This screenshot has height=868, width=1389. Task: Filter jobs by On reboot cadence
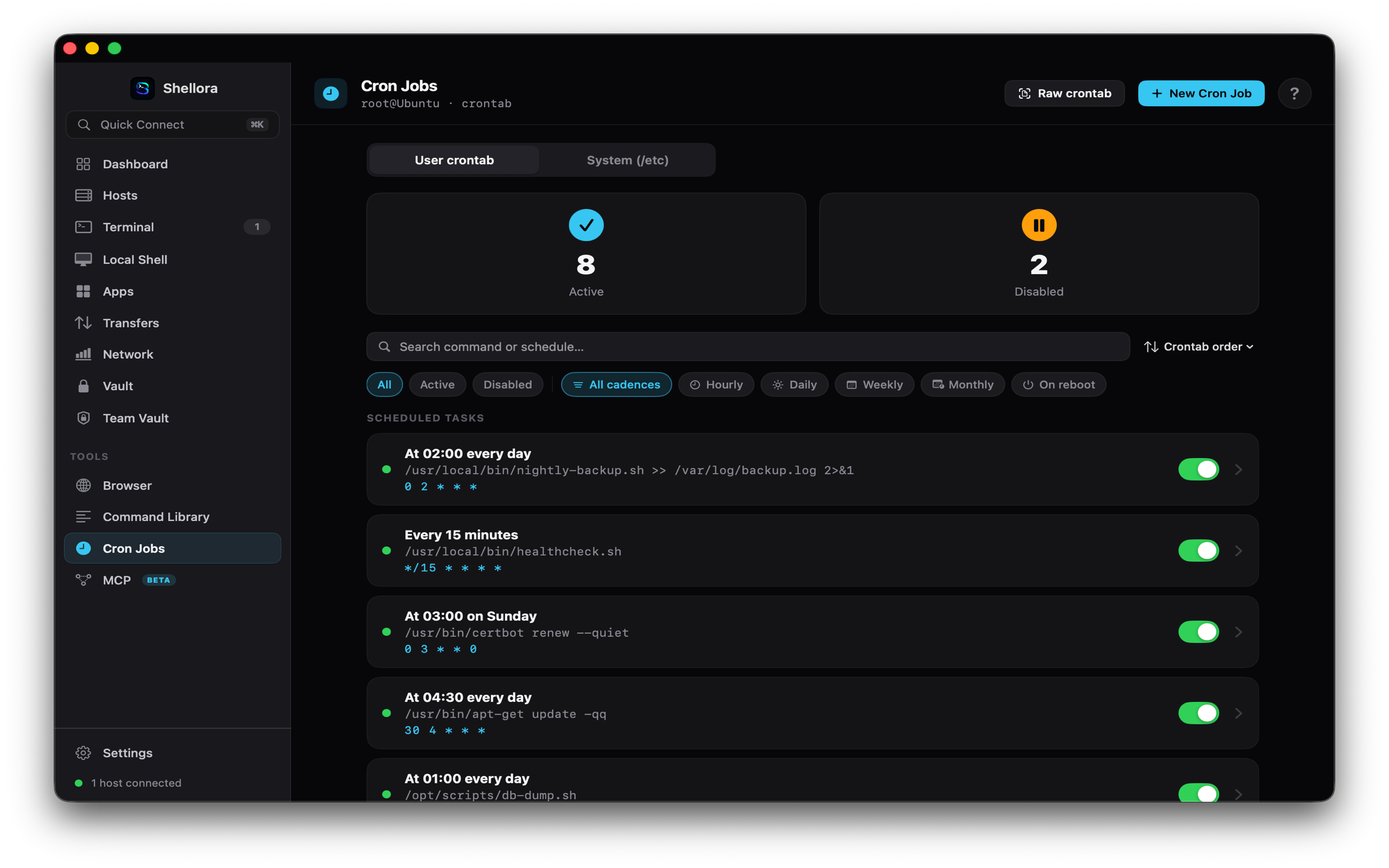click(1059, 385)
